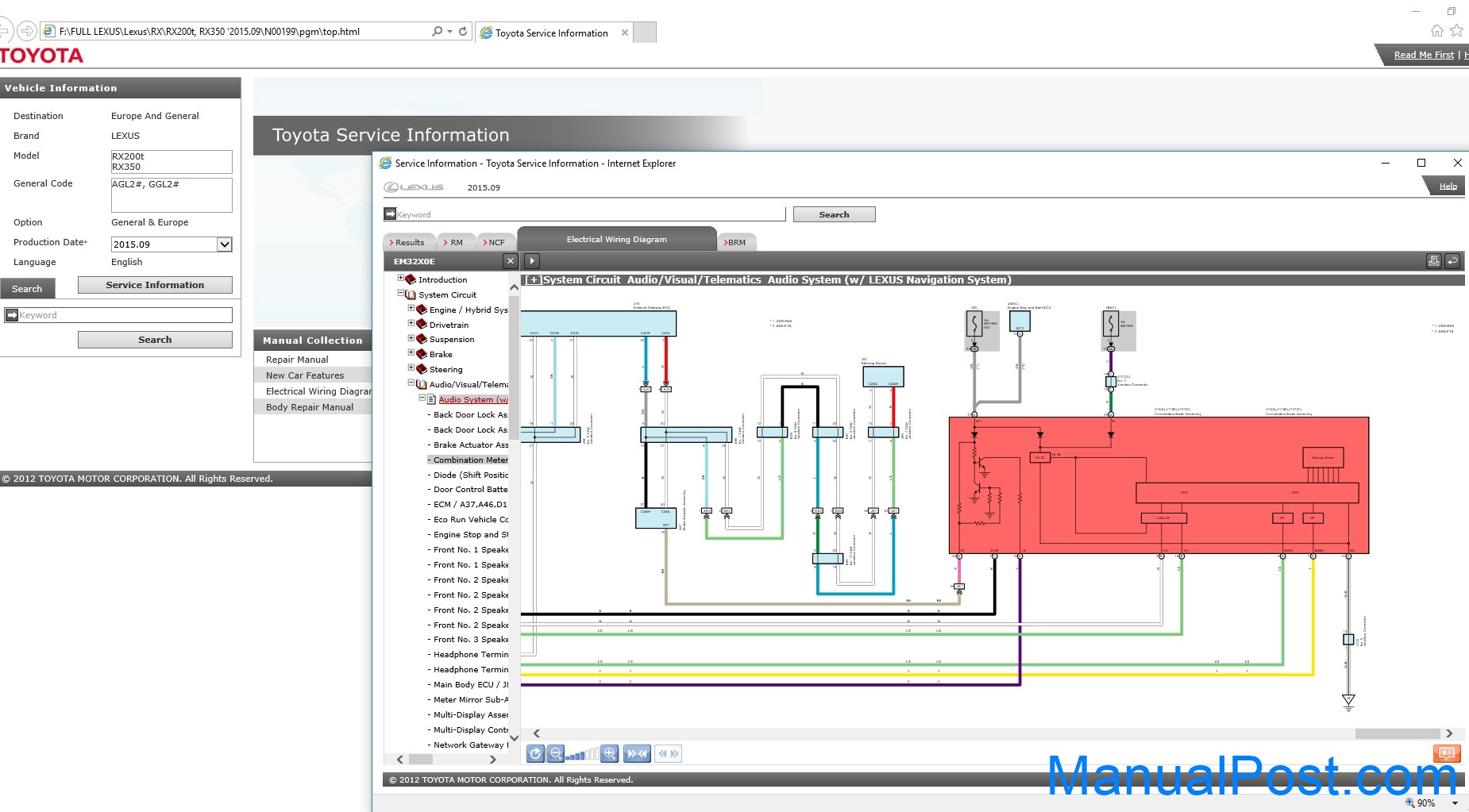Image resolution: width=1469 pixels, height=812 pixels.
Task: Select the Electrical Wiring Diagram tab
Action: [x=617, y=239]
